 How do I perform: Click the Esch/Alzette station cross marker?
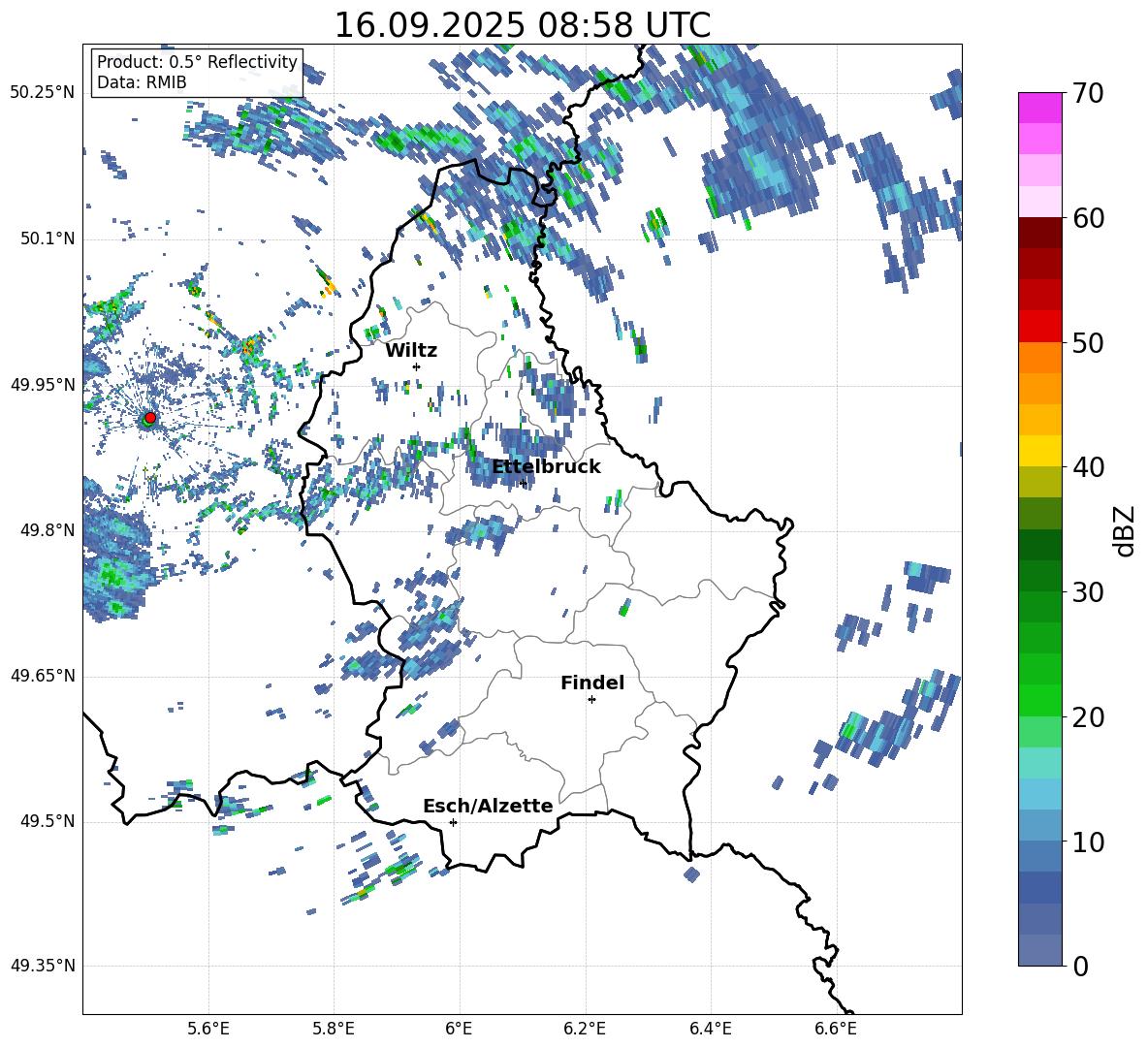[x=453, y=822]
